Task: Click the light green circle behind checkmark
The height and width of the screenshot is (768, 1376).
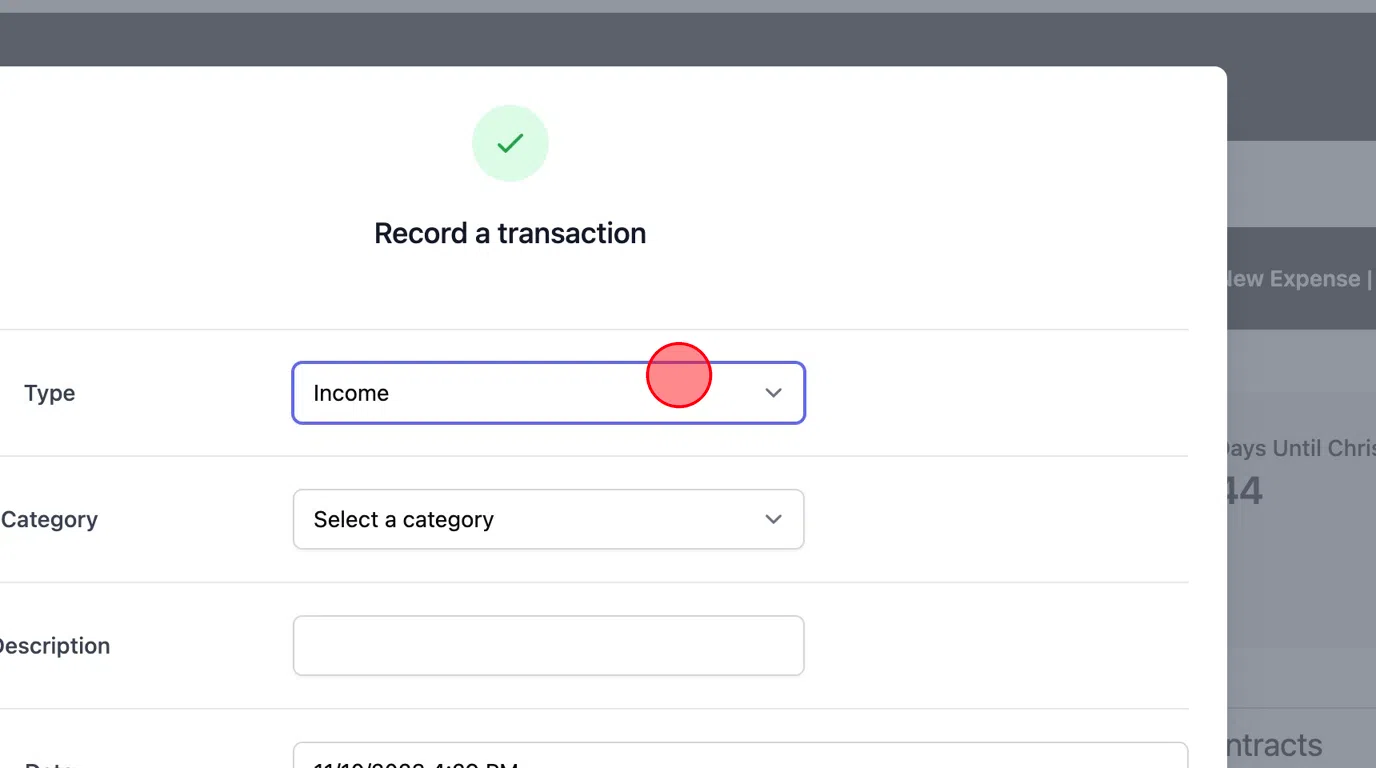Action: (510, 143)
